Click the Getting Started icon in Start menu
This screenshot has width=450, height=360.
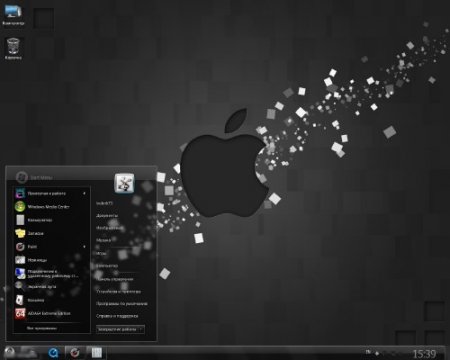click(x=20, y=193)
